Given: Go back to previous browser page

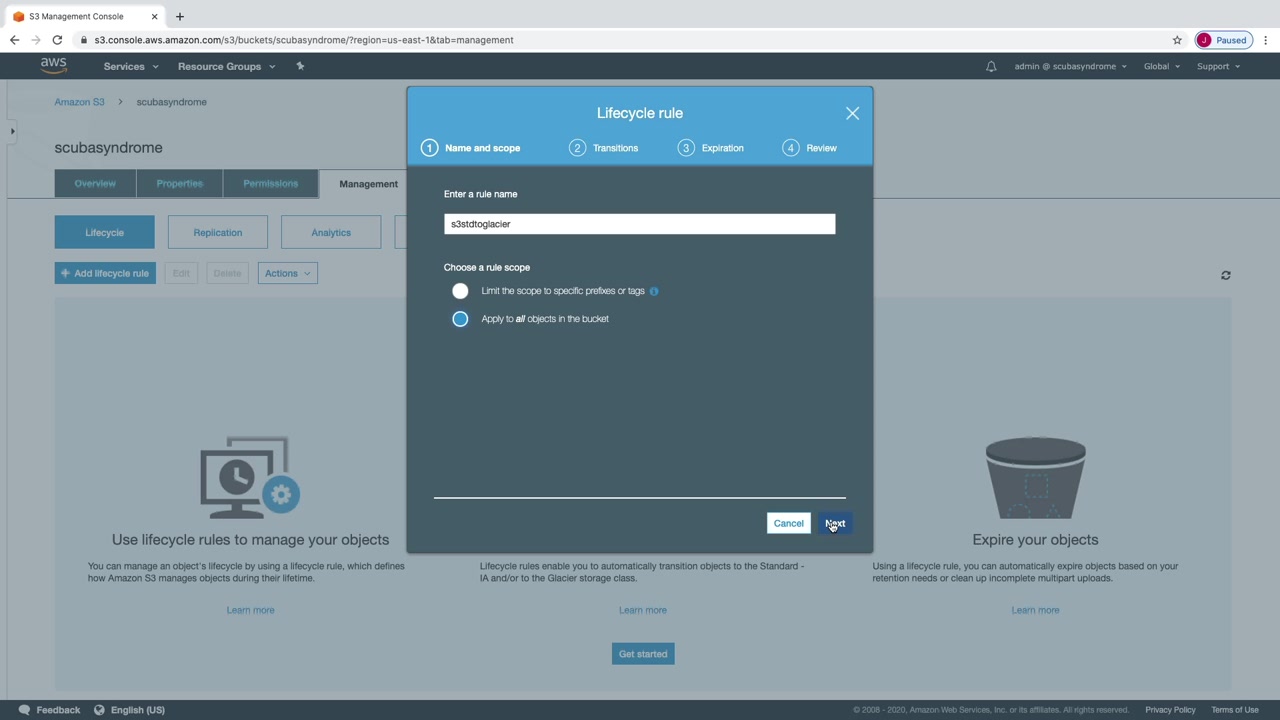Looking at the screenshot, I should point(14,40).
